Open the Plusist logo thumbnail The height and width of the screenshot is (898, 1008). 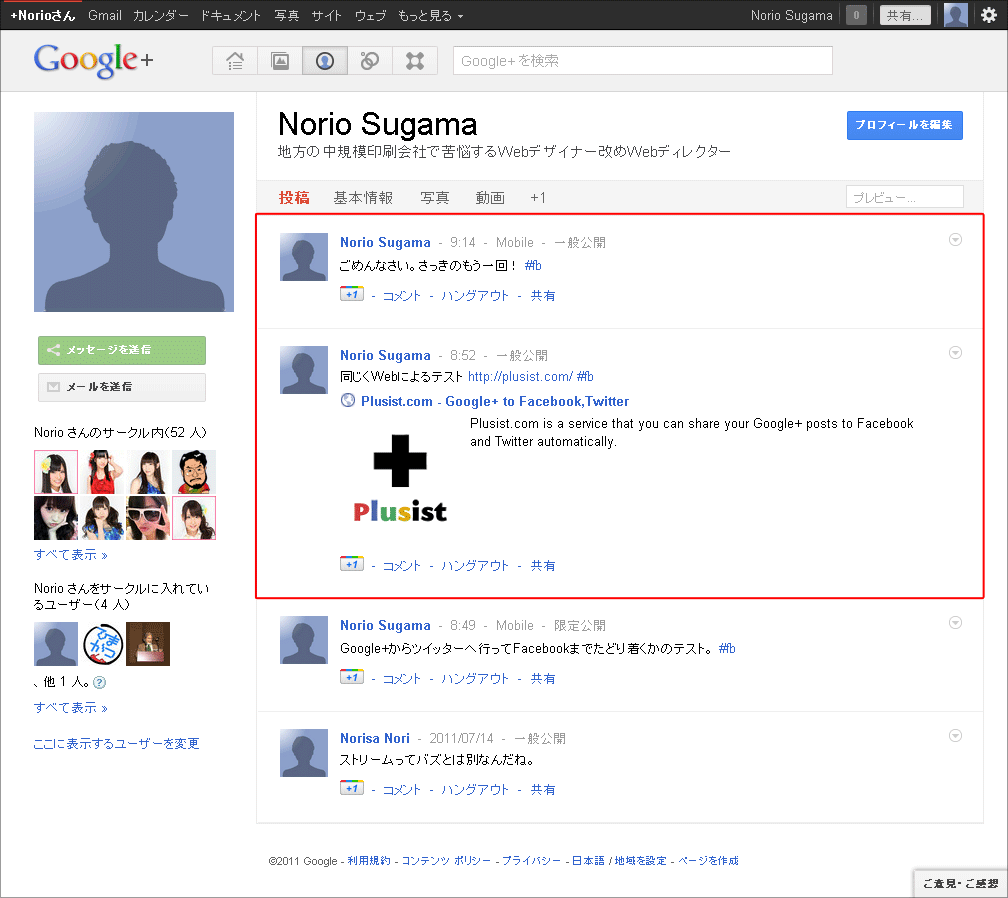[400, 479]
